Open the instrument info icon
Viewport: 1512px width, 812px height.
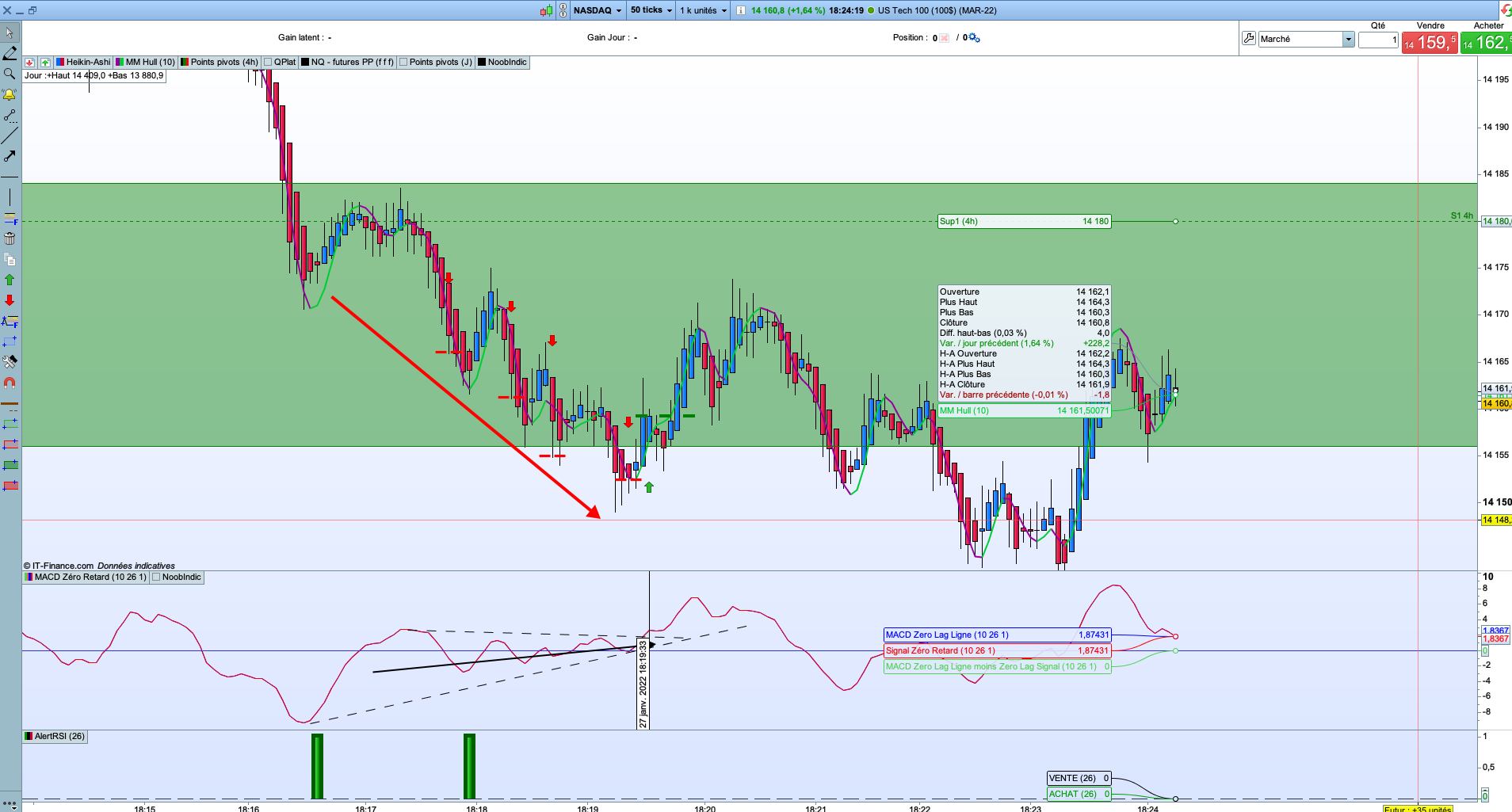[741, 10]
